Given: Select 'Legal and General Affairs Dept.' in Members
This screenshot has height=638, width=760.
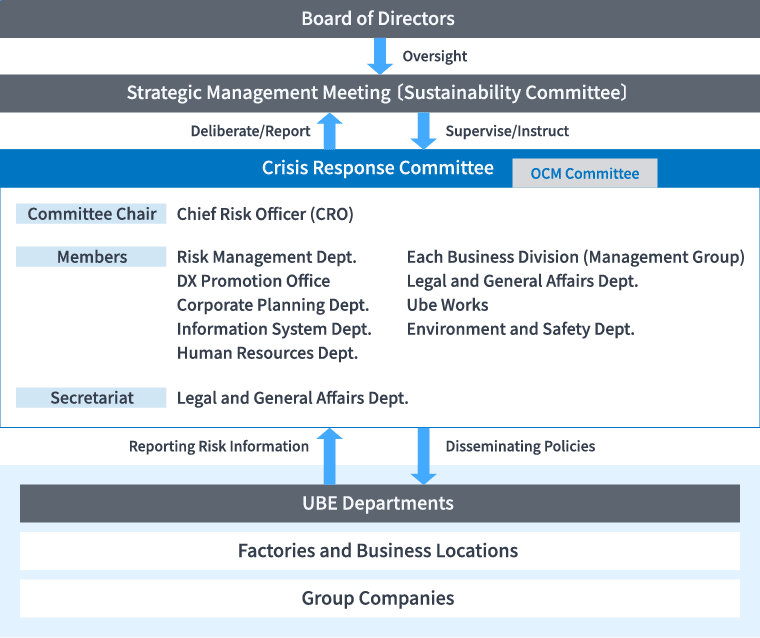Looking at the screenshot, I should 522,281.
